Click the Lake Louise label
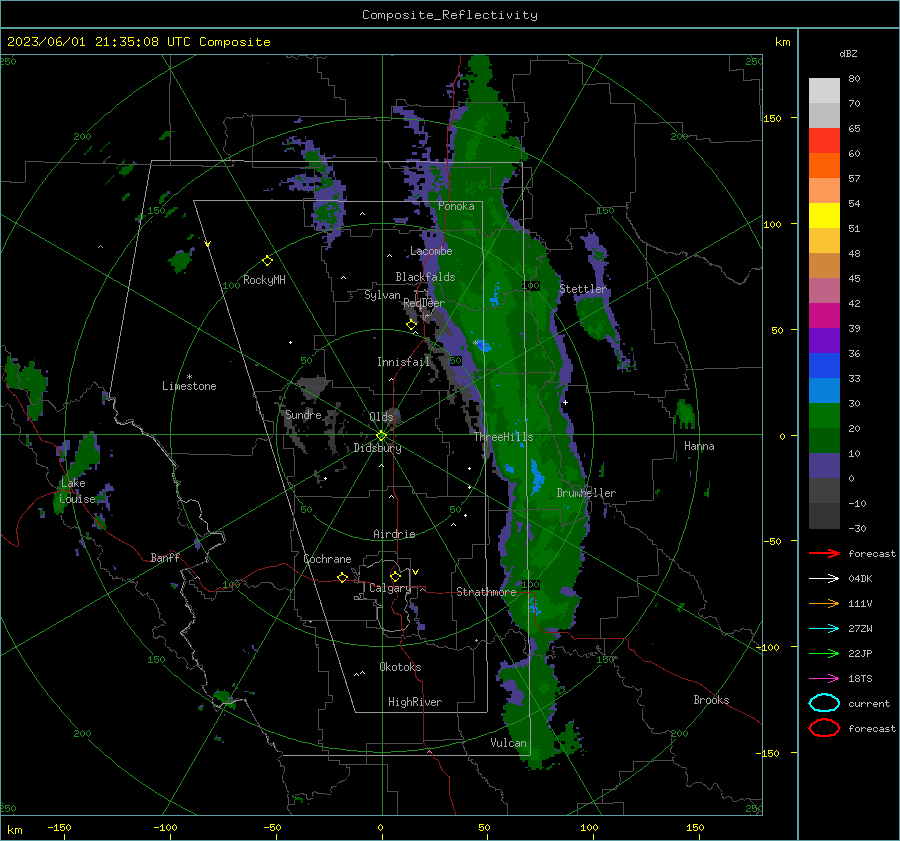900x841 pixels. [77, 491]
